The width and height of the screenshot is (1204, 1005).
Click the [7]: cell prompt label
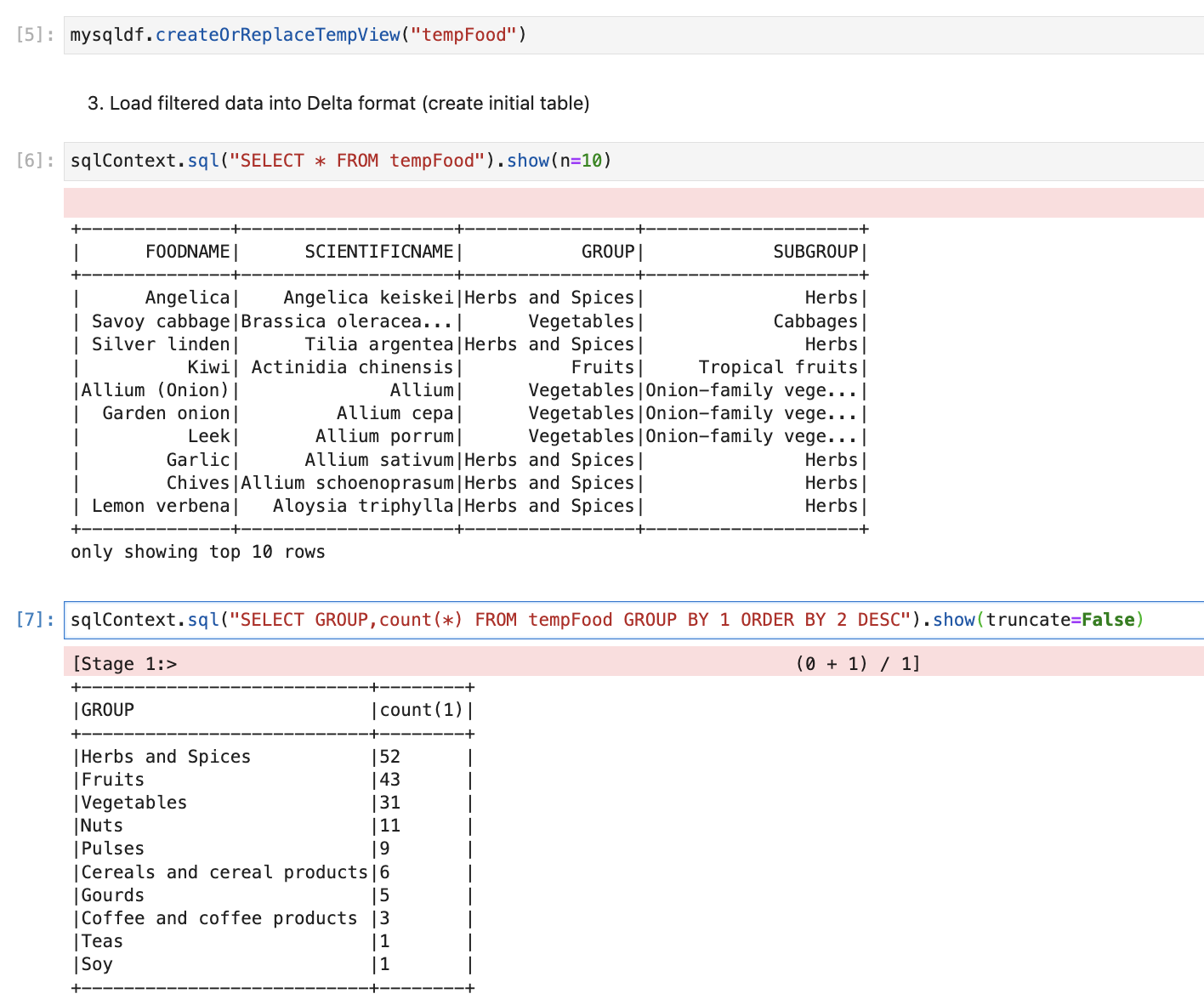coord(36,620)
